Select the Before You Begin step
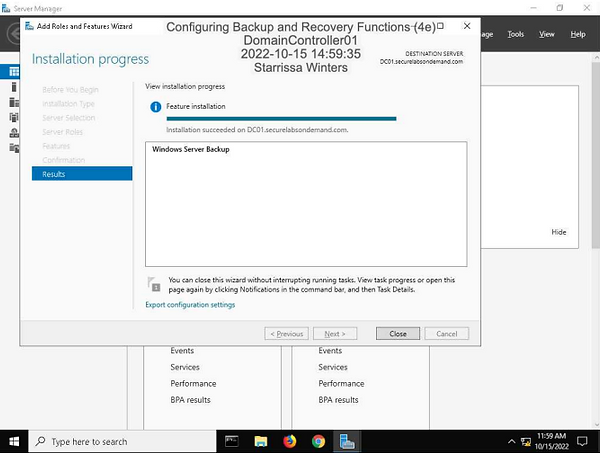The height and width of the screenshot is (454, 600). pos(70,90)
